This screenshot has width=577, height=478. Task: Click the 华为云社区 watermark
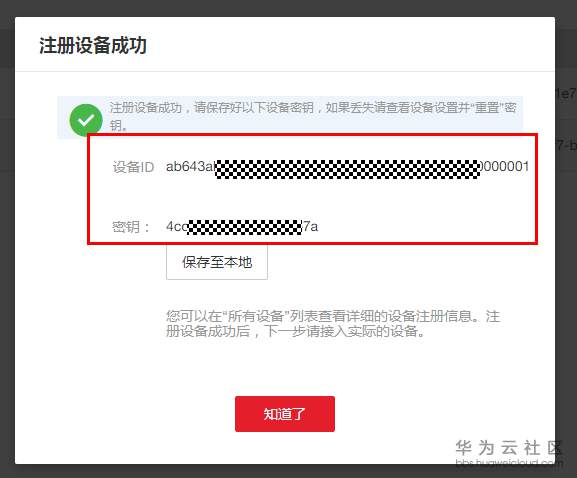[509, 448]
